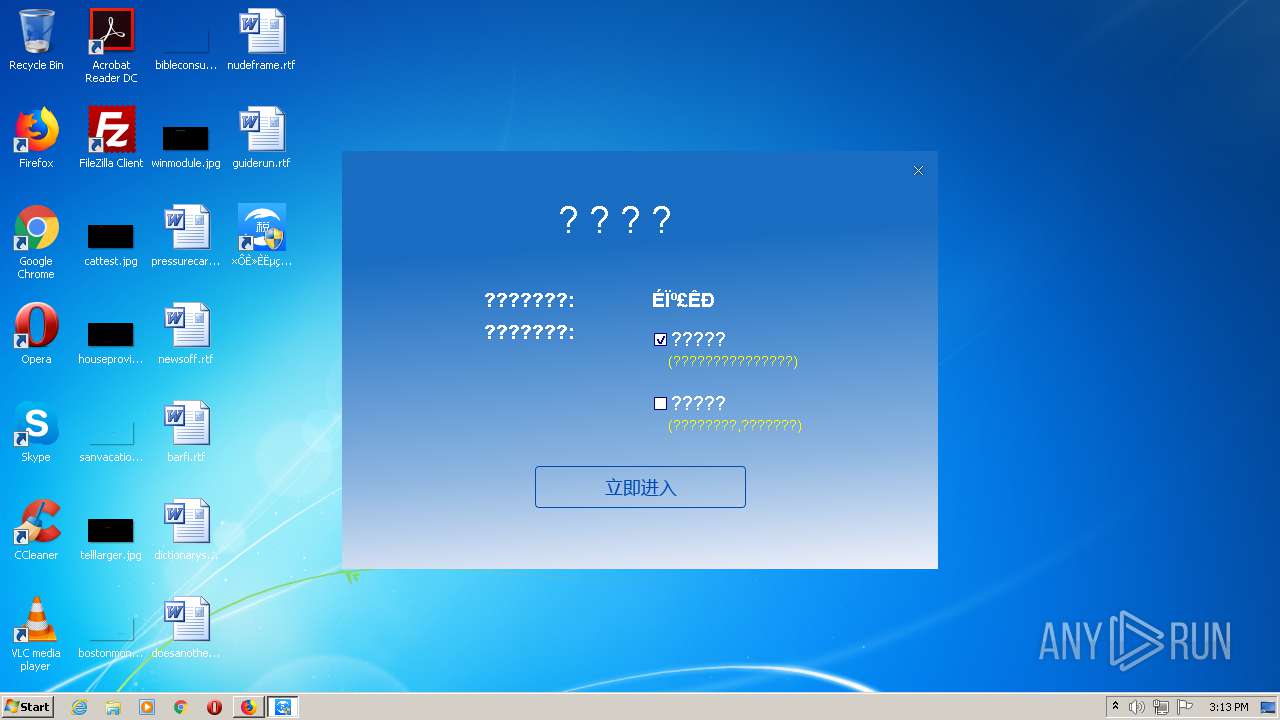Open network status tray icon
Screen dimensions: 1280x720
1160,707
